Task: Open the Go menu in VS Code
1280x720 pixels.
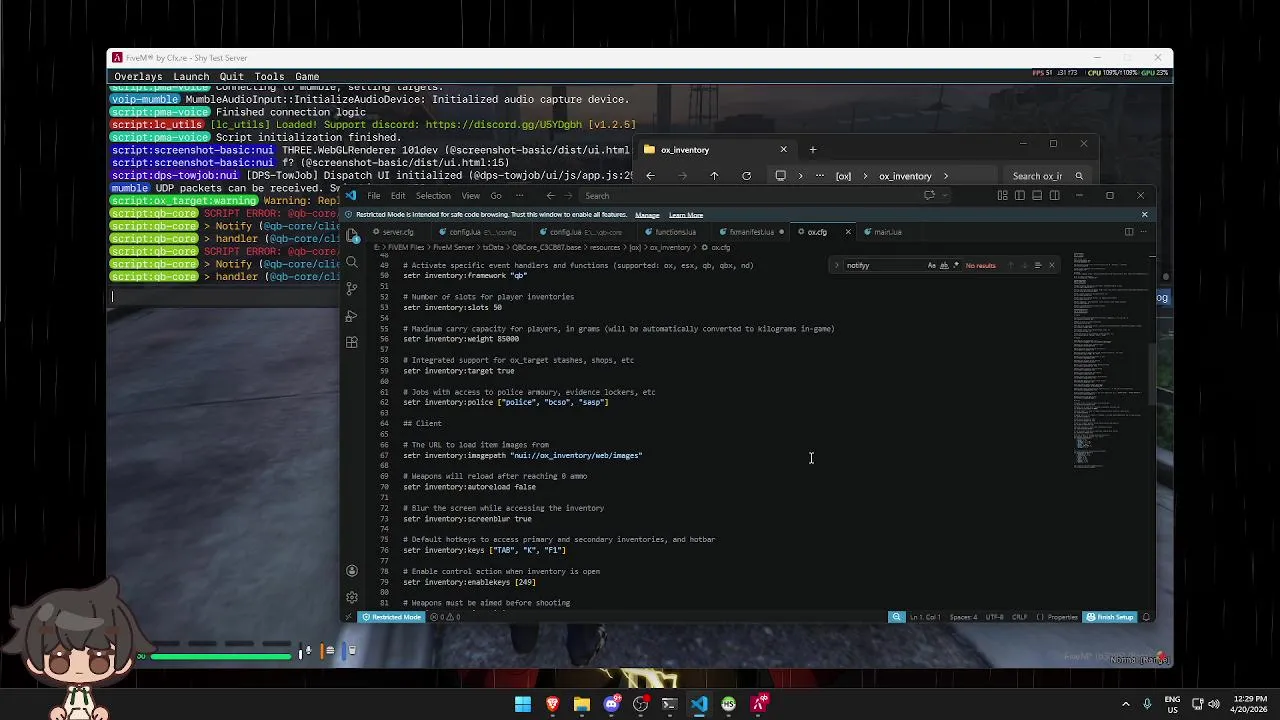Action: click(496, 196)
